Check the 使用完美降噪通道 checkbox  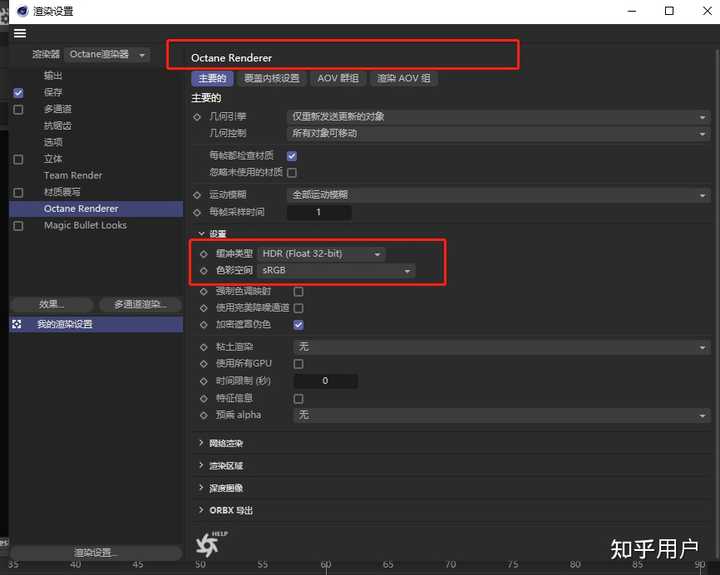[x=298, y=308]
